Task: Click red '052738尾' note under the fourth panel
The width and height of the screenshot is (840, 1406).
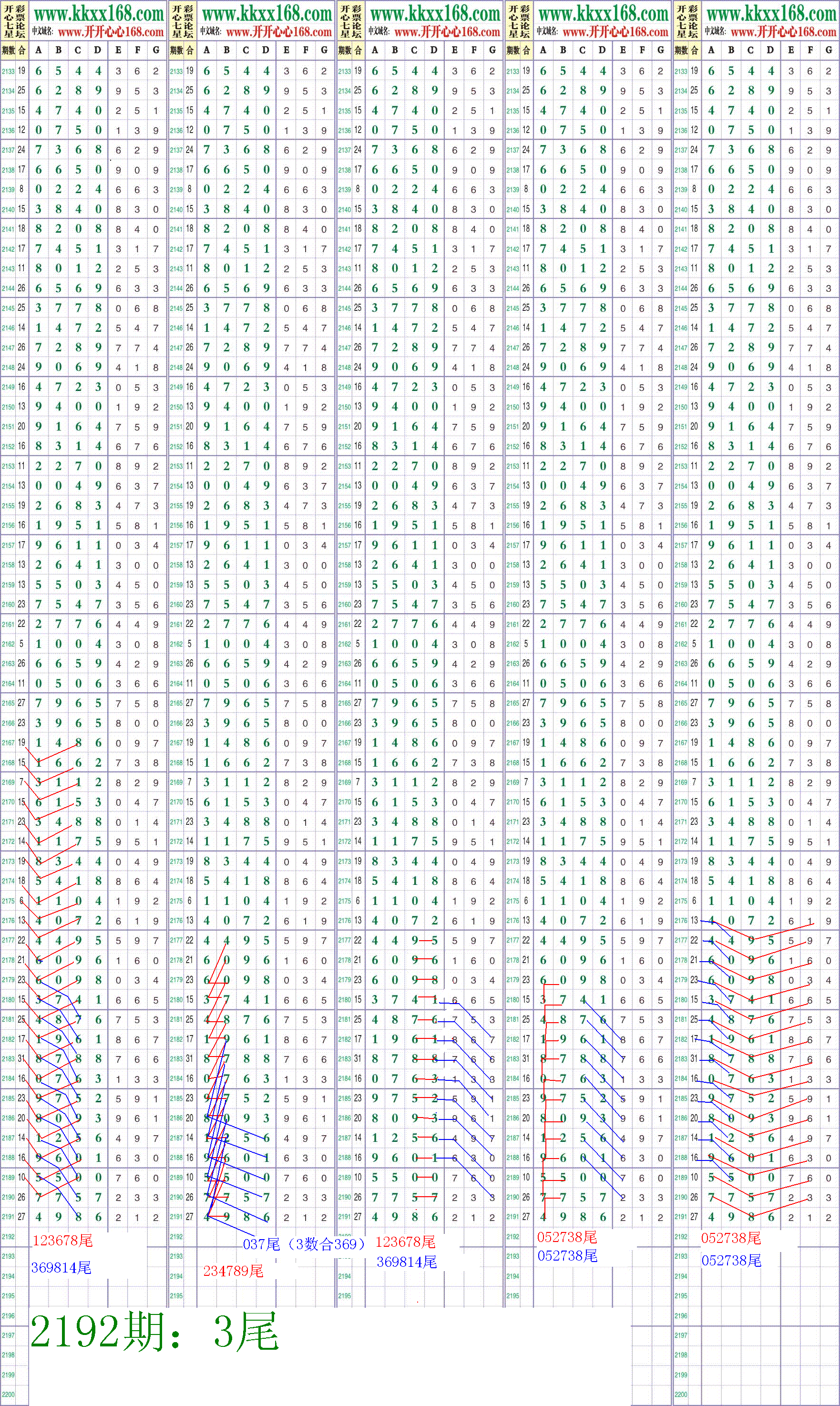Action: (x=567, y=1237)
